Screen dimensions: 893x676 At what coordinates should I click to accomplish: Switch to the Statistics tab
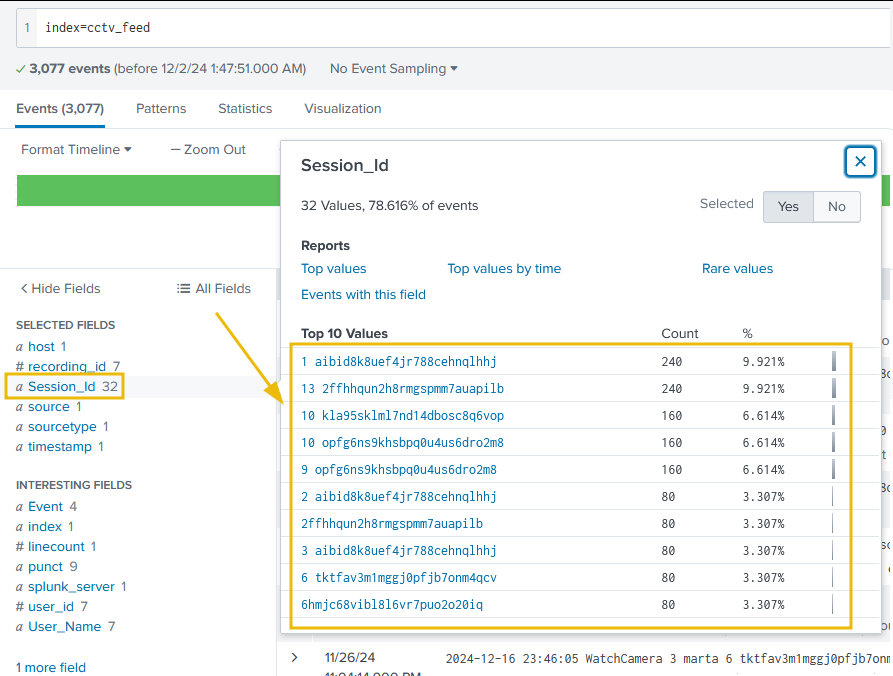pos(245,109)
